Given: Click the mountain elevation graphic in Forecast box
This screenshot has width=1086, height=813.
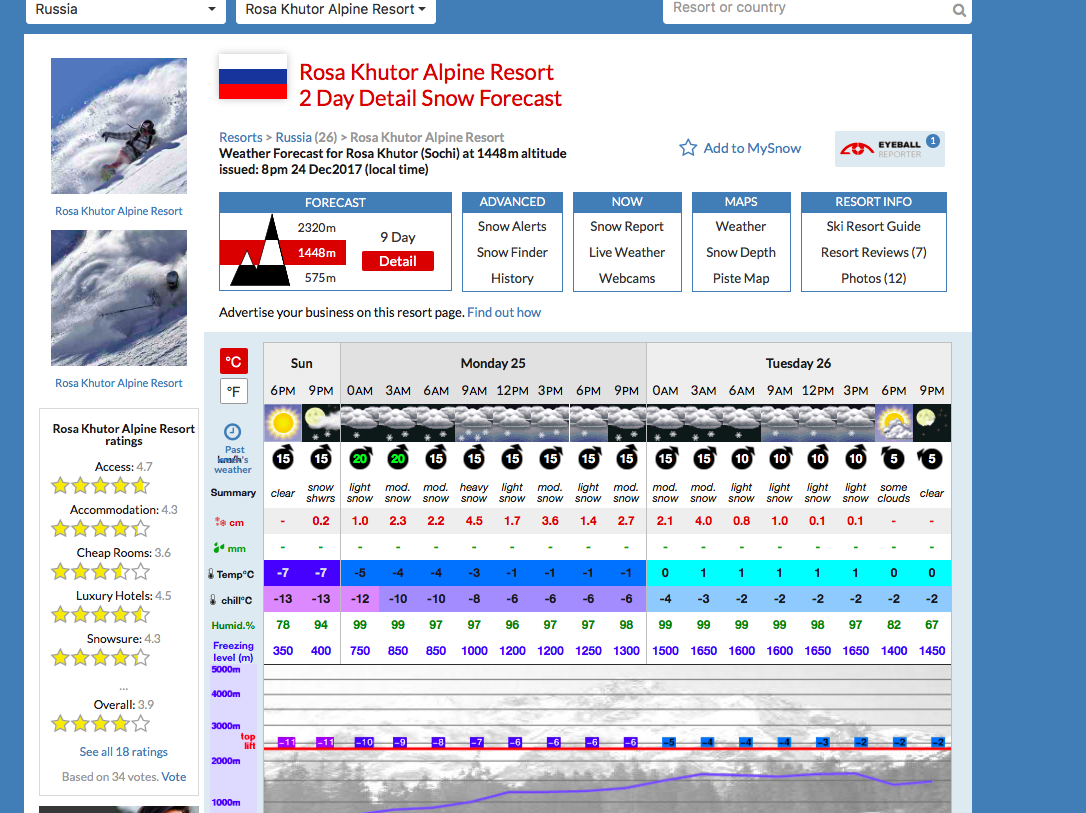Looking at the screenshot, I should point(260,251).
